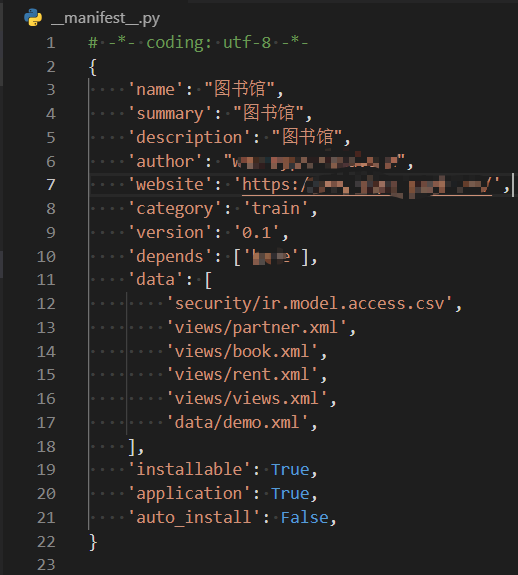The width and height of the screenshot is (518, 575).
Task: Open the __manifest__.py file label
Action: [105, 18]
